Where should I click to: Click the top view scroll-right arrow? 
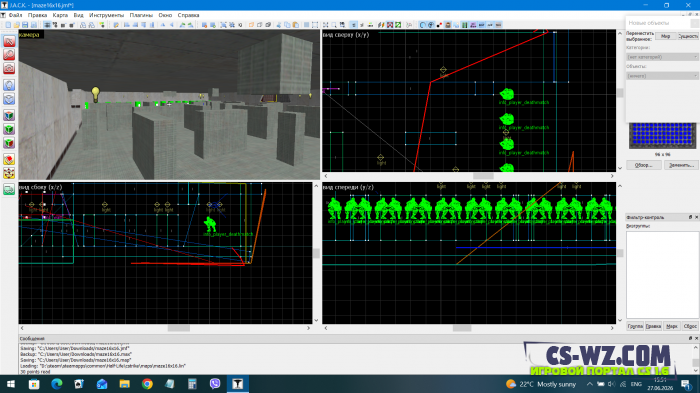(x=612, y=176)
